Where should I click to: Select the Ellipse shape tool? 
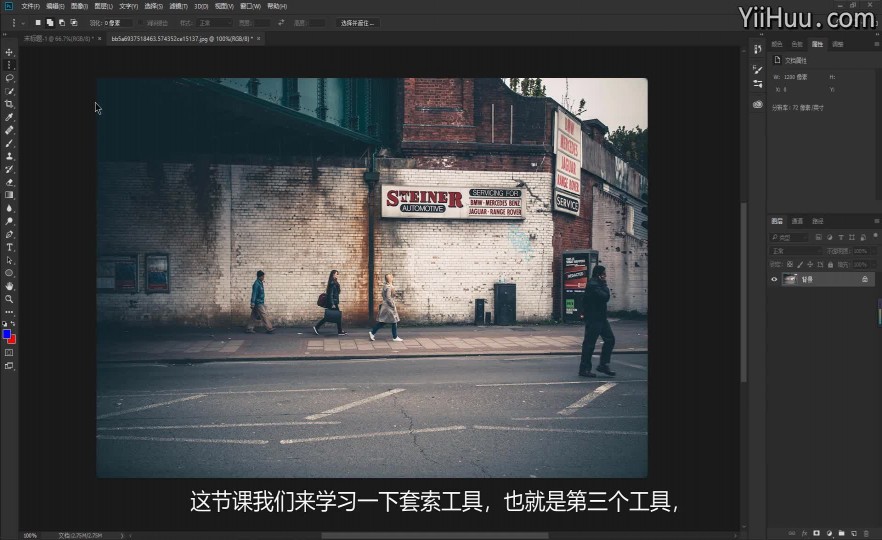click(9, 273)
